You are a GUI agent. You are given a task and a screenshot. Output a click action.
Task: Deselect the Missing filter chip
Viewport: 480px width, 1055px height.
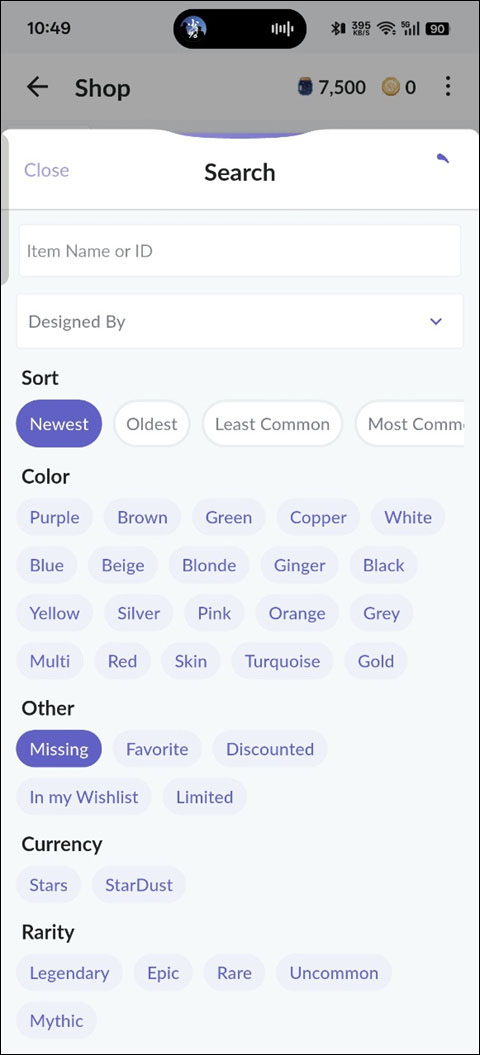pos(59,749)
